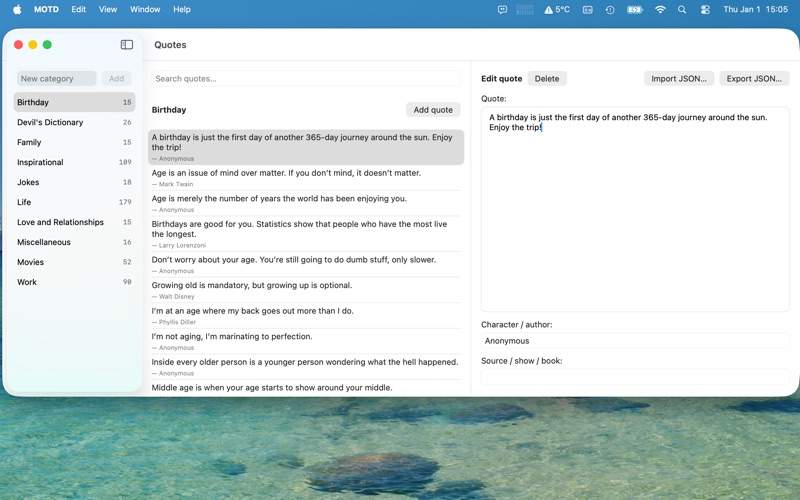Open Control Center icon
Screen dimensions: 800x500
[x=705, y=9]
